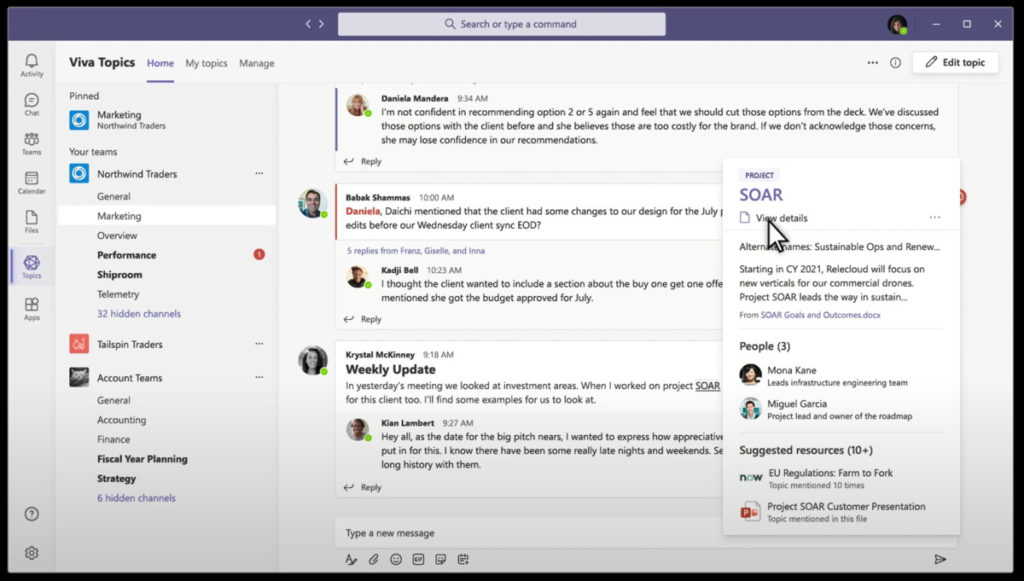The height and width of the screenshot is (581, 1024).
Task: Open the Shiproom channel
Action: coord(120,275)
